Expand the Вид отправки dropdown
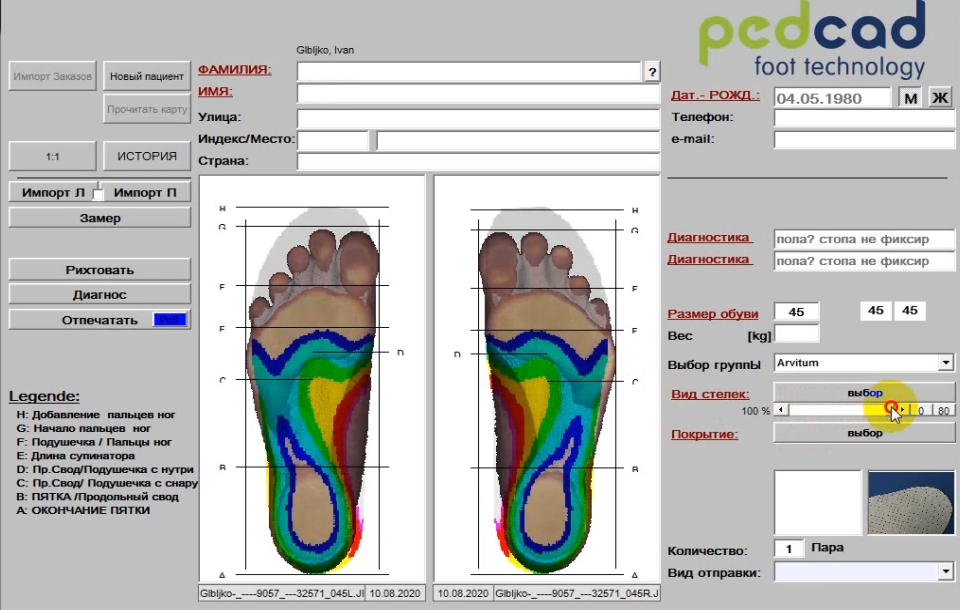 point(946,572)
